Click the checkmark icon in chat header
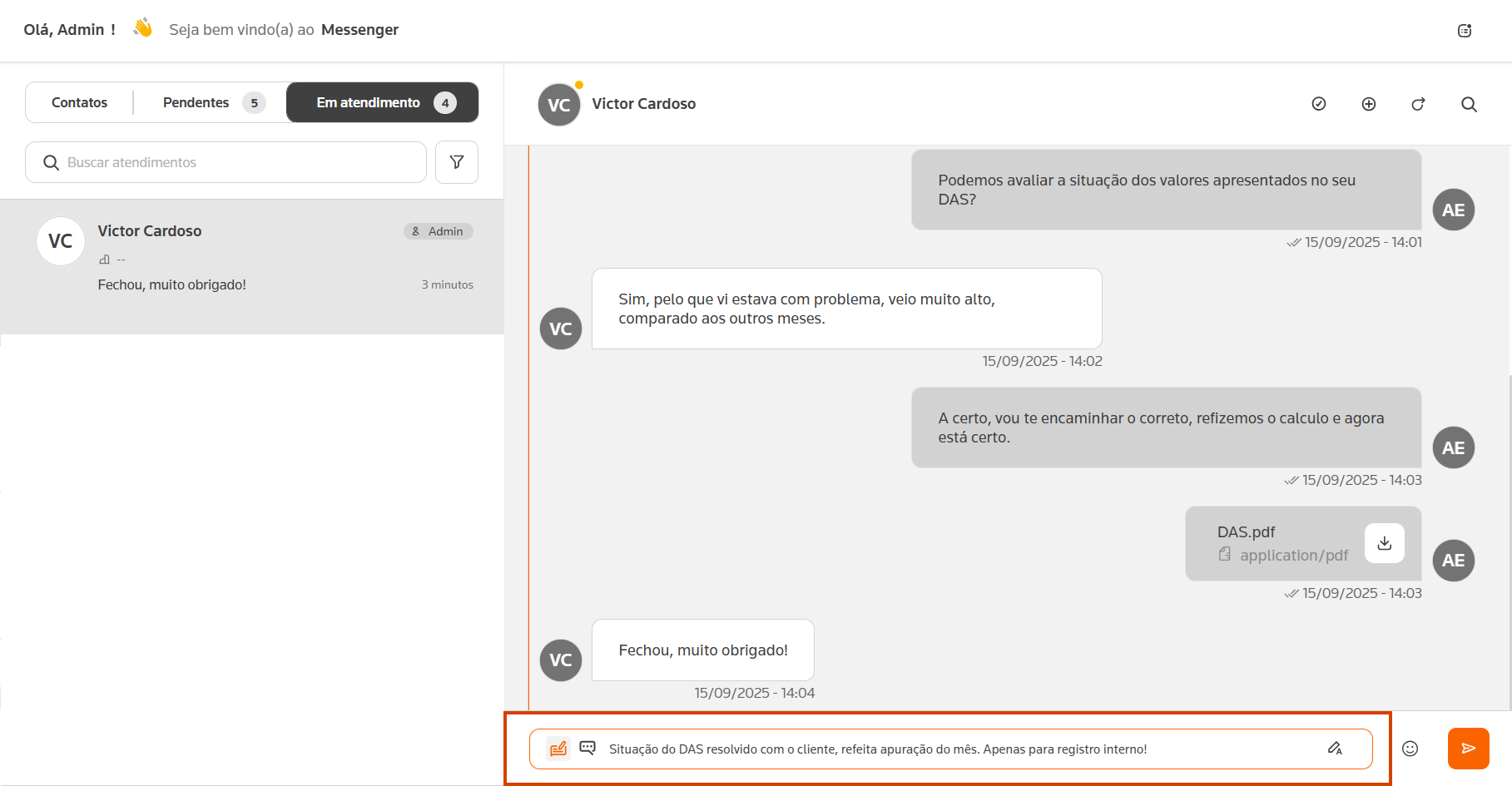The height and width of the screenshot is (786, 1512). coord(1318,104)
